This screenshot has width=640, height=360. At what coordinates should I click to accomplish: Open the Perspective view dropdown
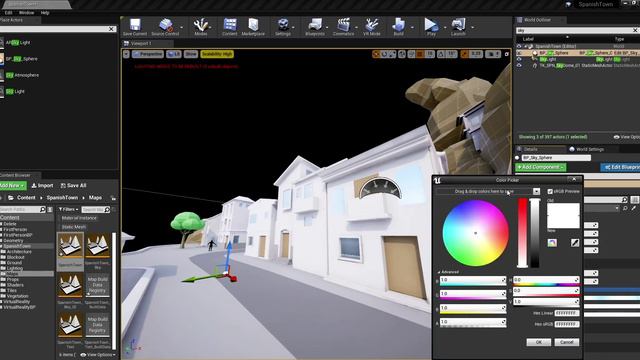pos(148,54)
